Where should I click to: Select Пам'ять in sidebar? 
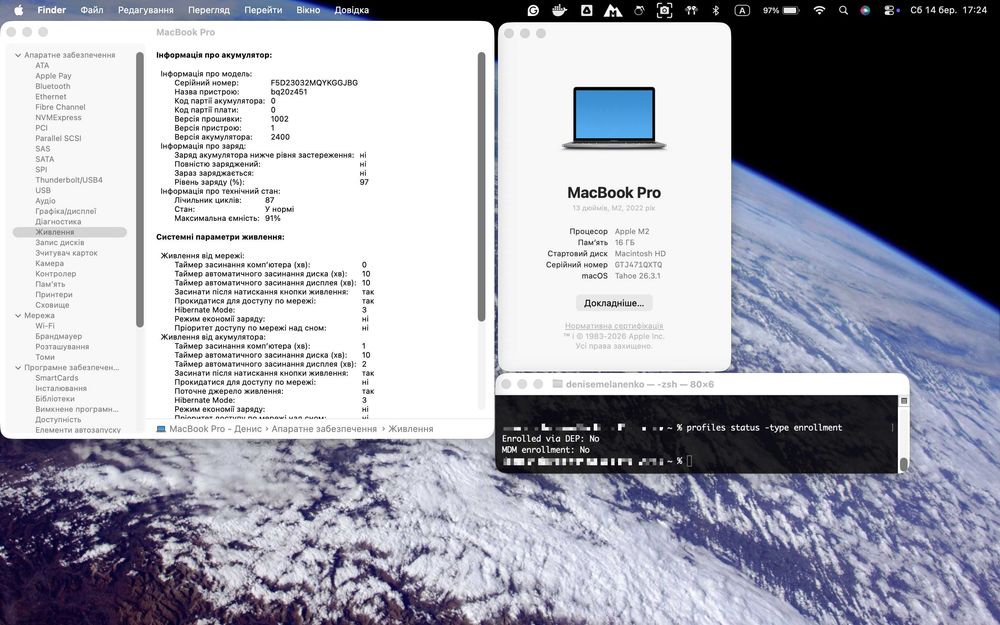point(50,284)
